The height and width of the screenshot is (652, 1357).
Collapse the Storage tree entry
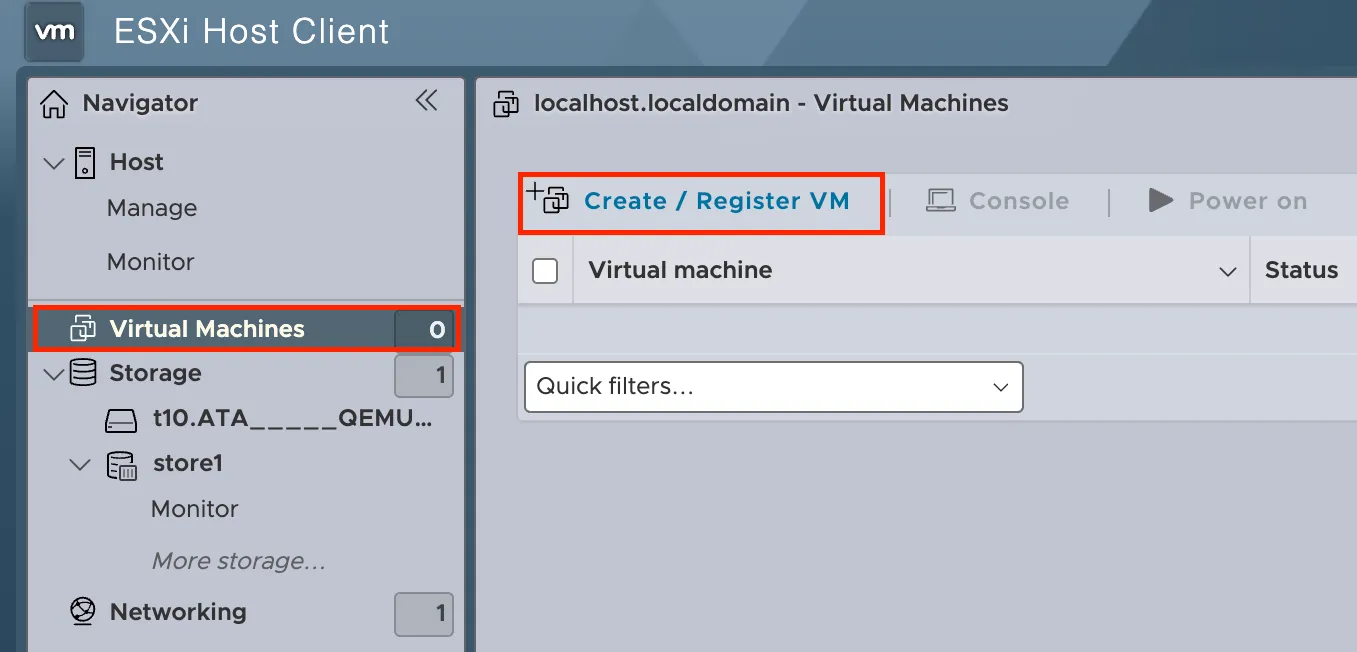[53, 372]
